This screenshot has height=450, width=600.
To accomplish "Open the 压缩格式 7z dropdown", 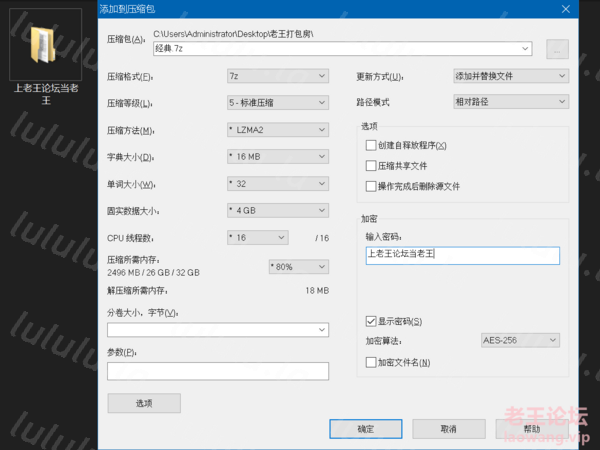I will coord(277,76).
